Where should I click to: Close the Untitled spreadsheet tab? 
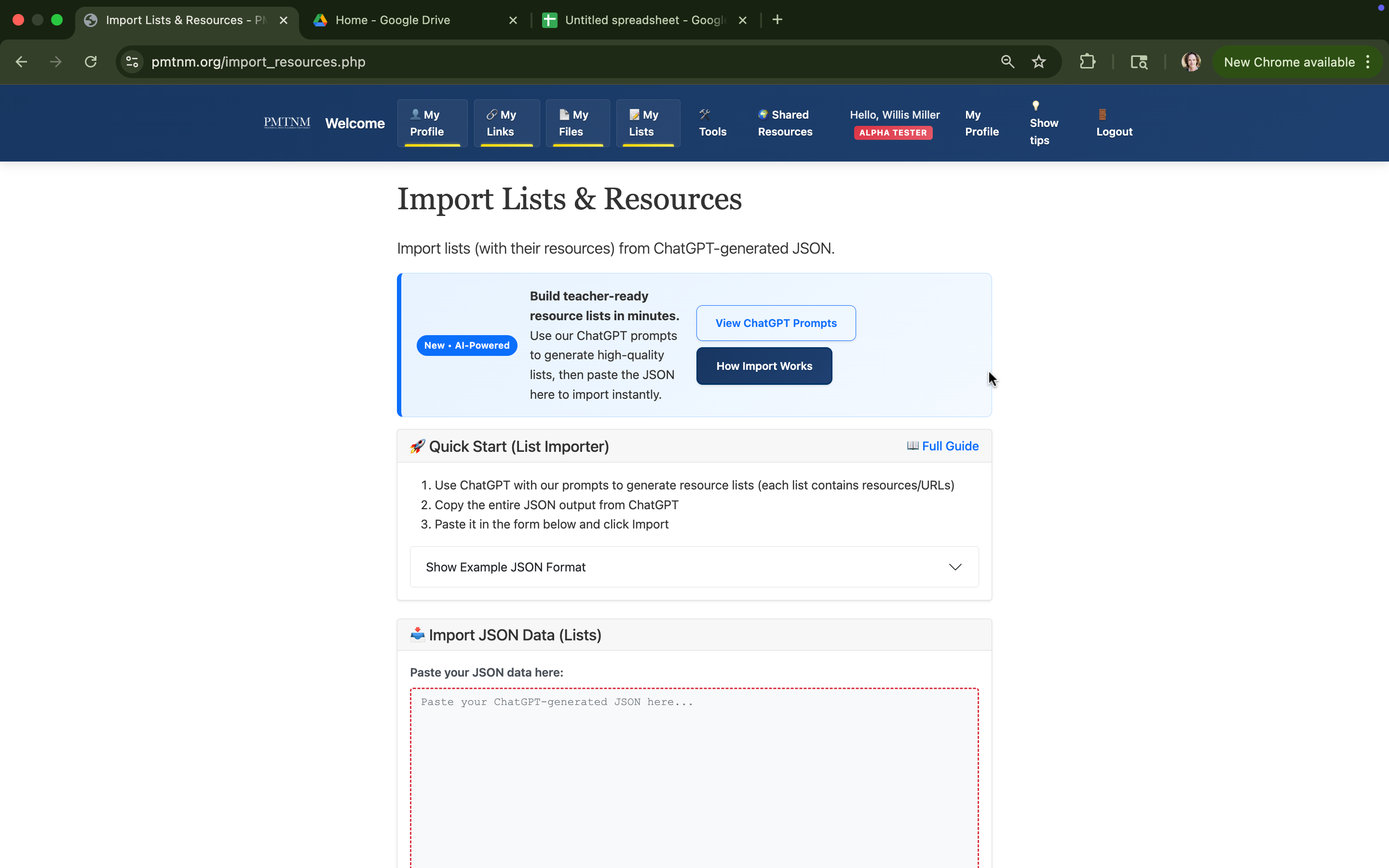(x=743, y=20)
